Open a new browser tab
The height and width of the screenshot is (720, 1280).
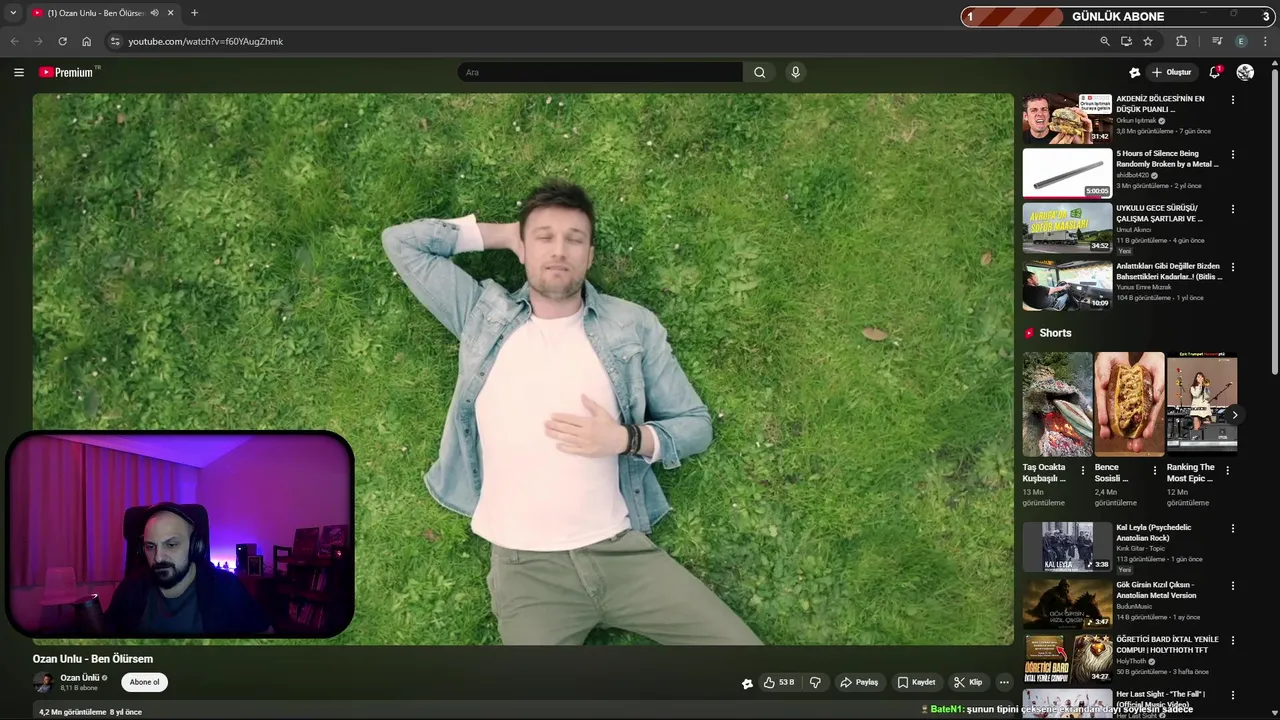click(194, 13)
